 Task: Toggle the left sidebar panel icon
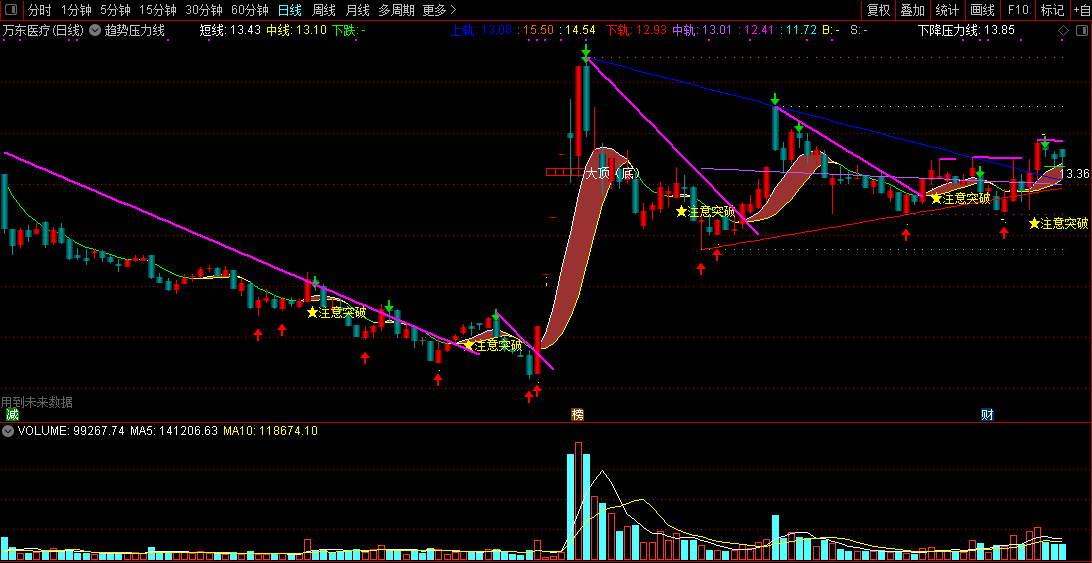(x=11, y=10)
